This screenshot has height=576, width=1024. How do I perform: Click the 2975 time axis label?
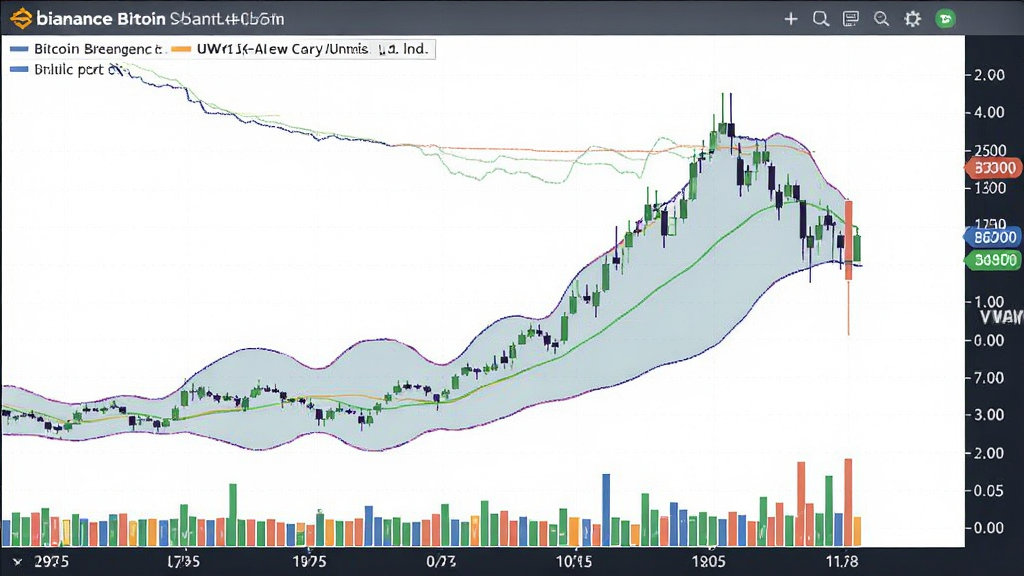[x=51, y=562]
